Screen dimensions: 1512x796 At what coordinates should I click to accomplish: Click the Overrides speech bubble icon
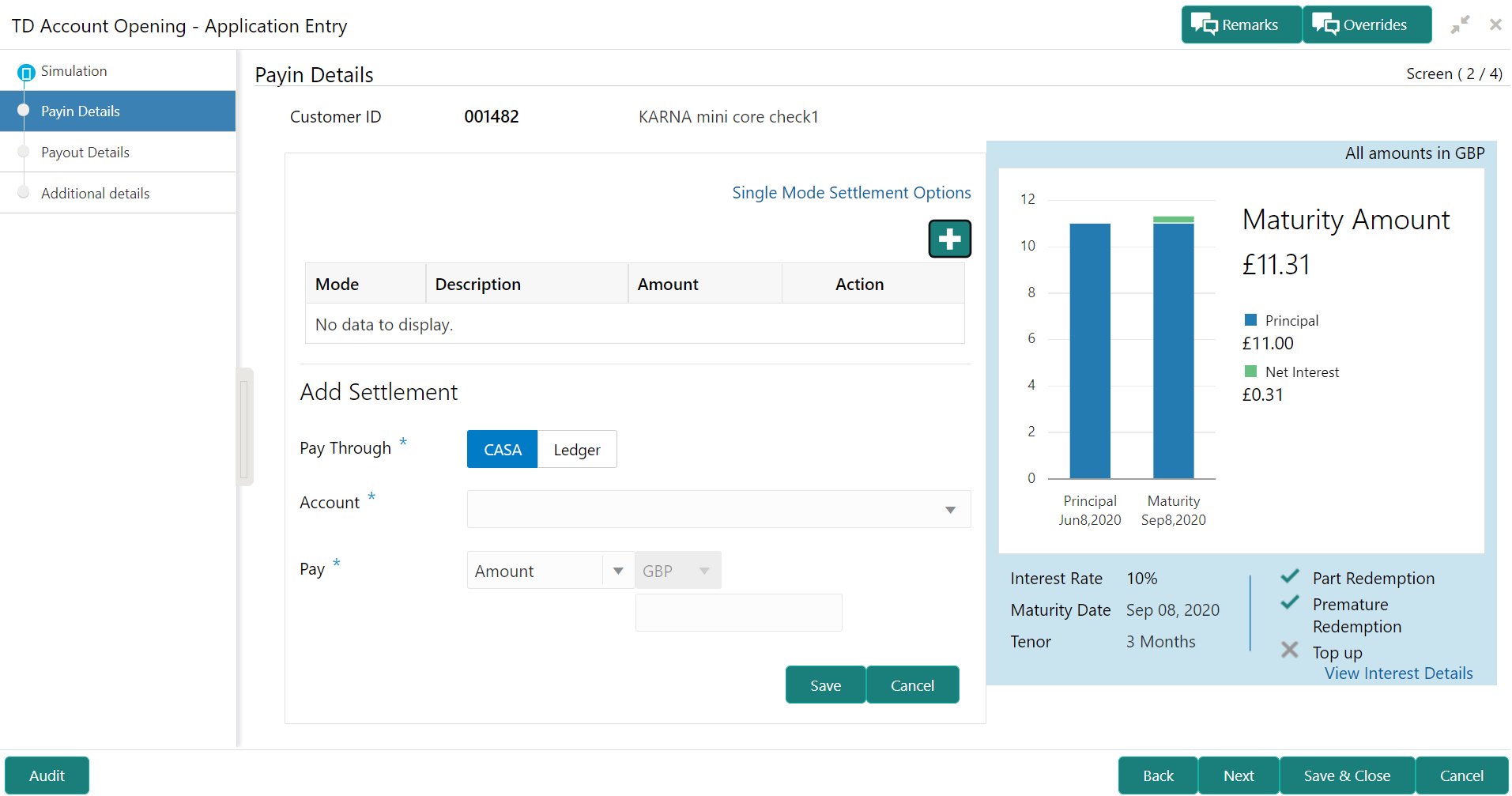coord(1325,25)
